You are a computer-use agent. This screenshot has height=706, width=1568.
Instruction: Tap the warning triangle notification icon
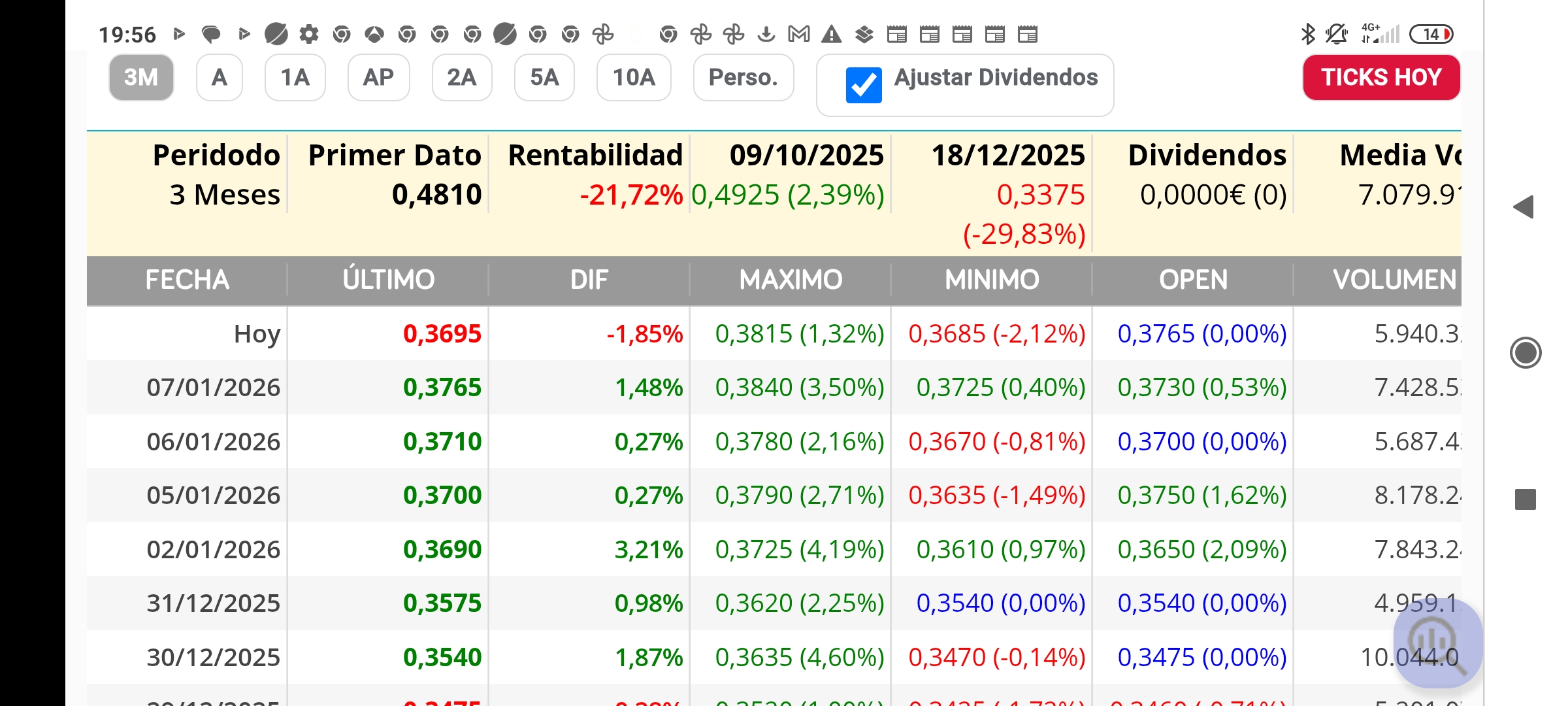[x=831, y=34]
